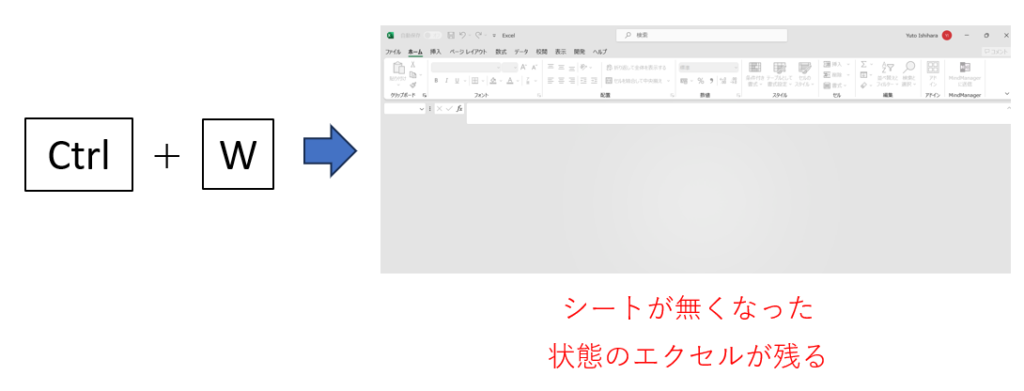Toggle Italic formatting

pyautogui.click(x=446, y=81)
